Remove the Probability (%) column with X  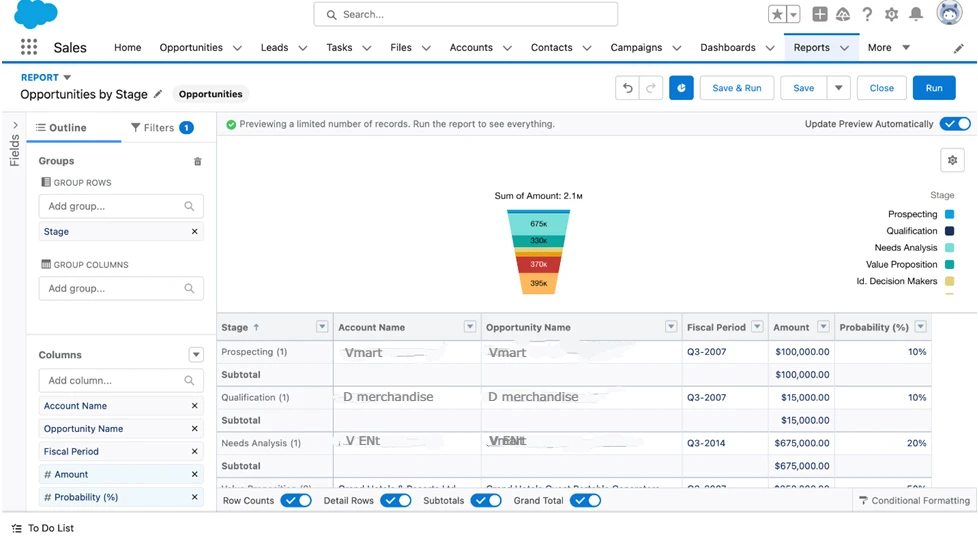pyautogui.click(x=195, y=497)
